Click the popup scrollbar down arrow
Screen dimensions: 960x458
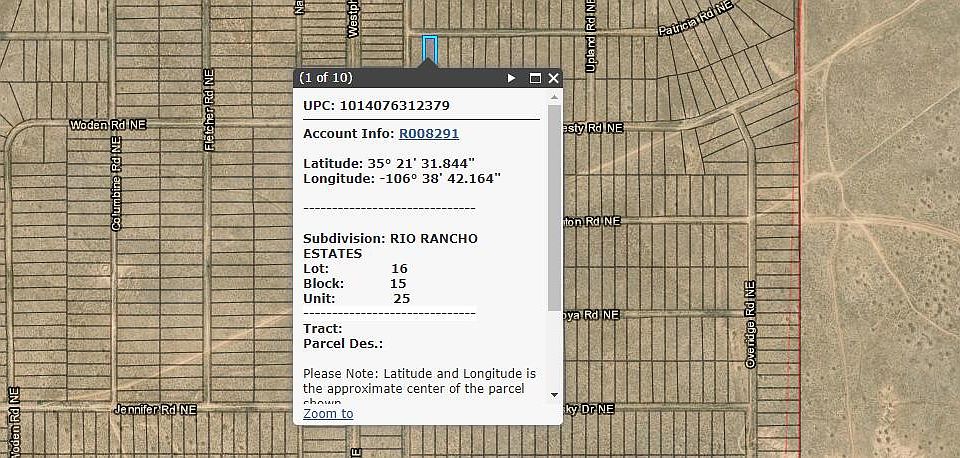(555, 394)
